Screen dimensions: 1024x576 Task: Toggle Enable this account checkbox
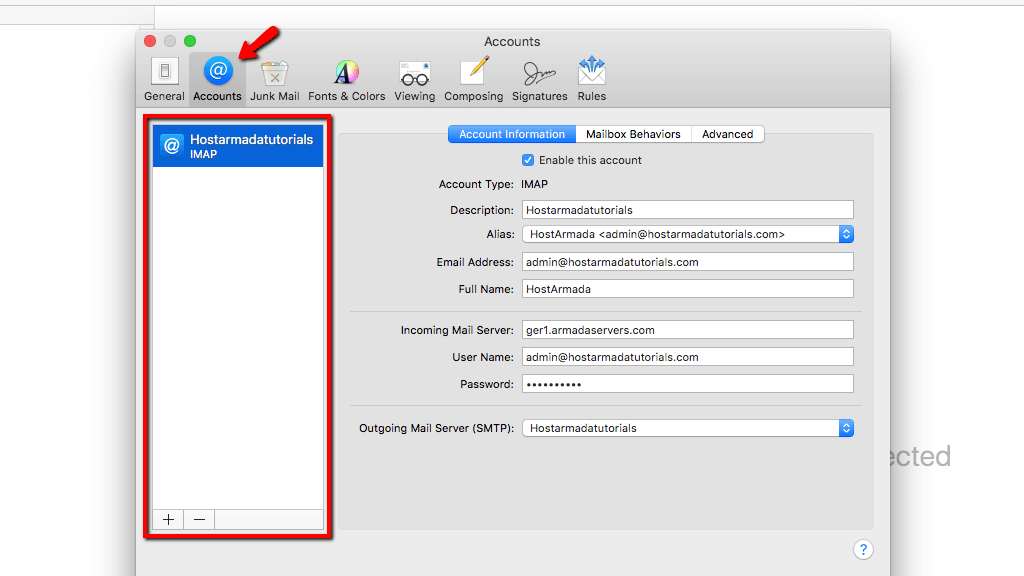[528, 160]
